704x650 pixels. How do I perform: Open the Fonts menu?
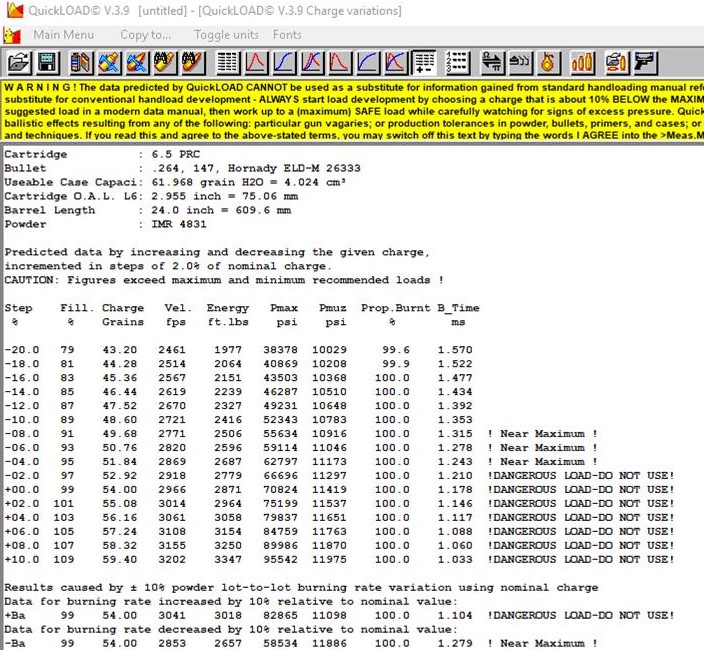click(287, 35)
